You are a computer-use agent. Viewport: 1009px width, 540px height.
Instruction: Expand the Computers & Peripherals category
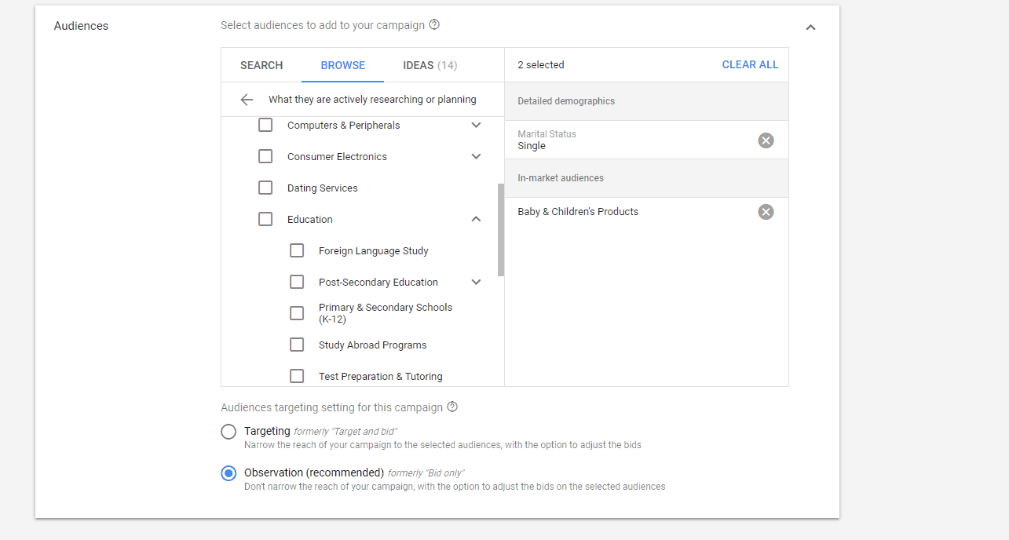click(476, 125)
